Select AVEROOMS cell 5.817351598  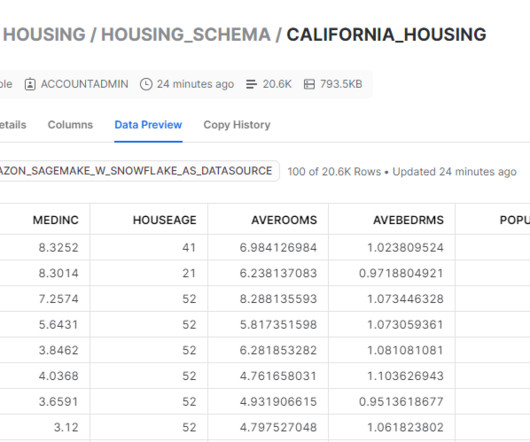tap(268, 324)
